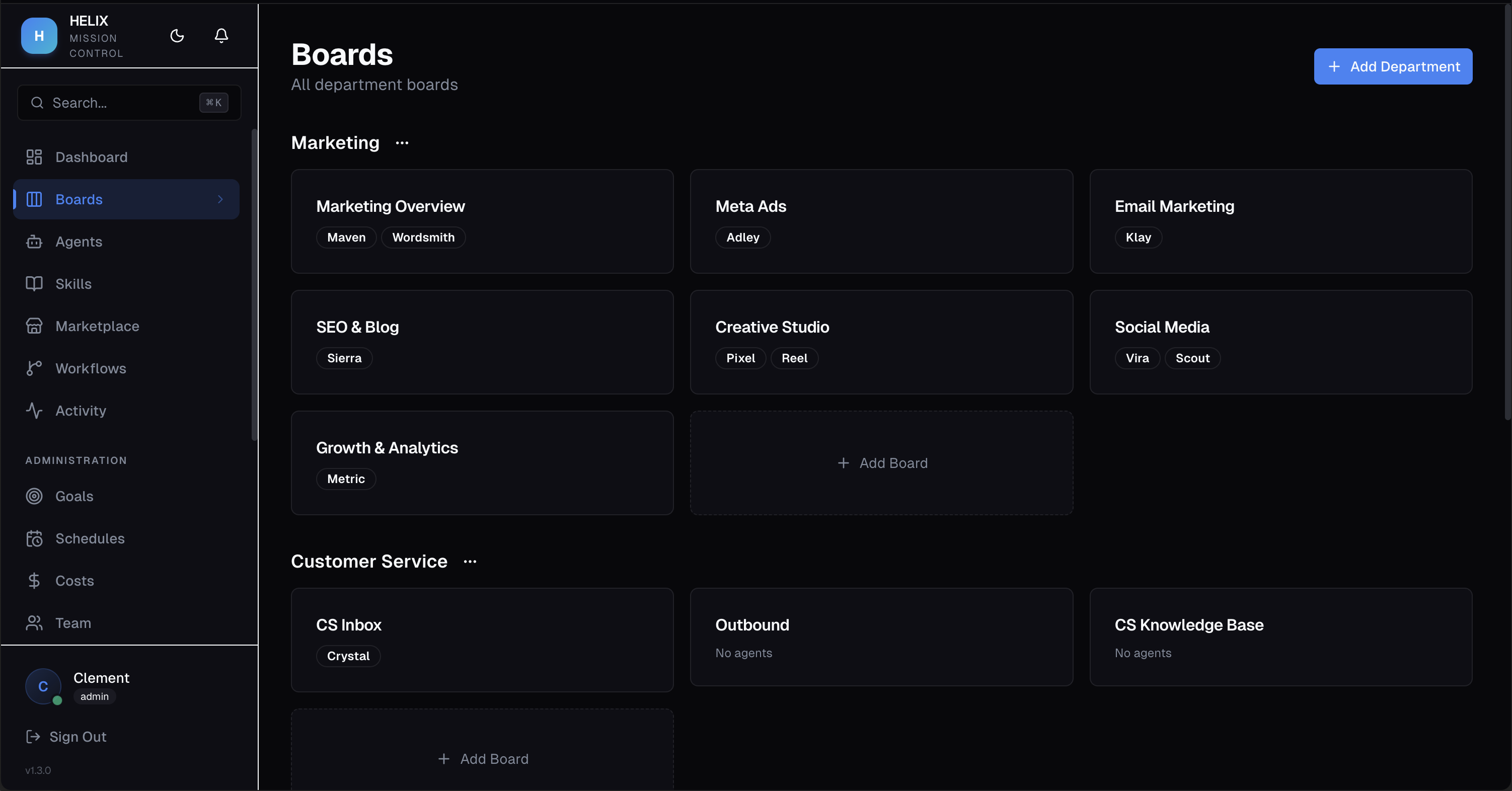The height and width of the screenshot is (791, 1512).
Task: View the Activity feed
Action: pyautogui.click(x=81, y=411)
